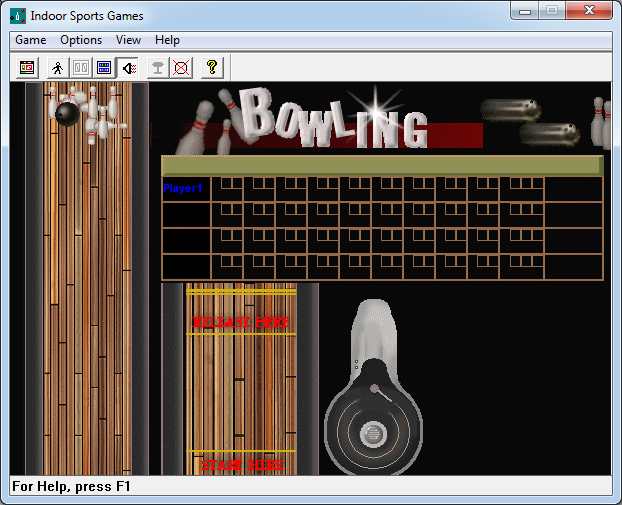Click the START HERE lane marker

pyautogui.click(x=241, y=464)
